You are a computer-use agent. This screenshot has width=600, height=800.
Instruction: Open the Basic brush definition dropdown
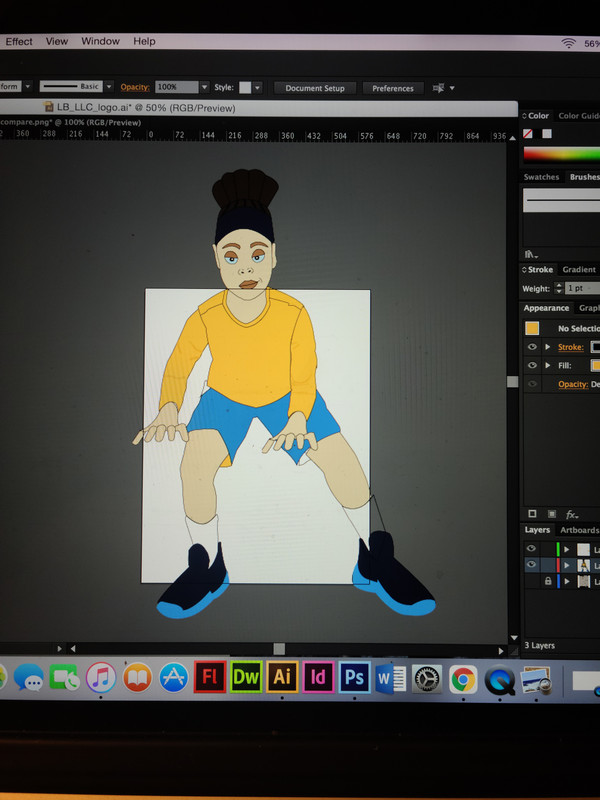[109, 87]
